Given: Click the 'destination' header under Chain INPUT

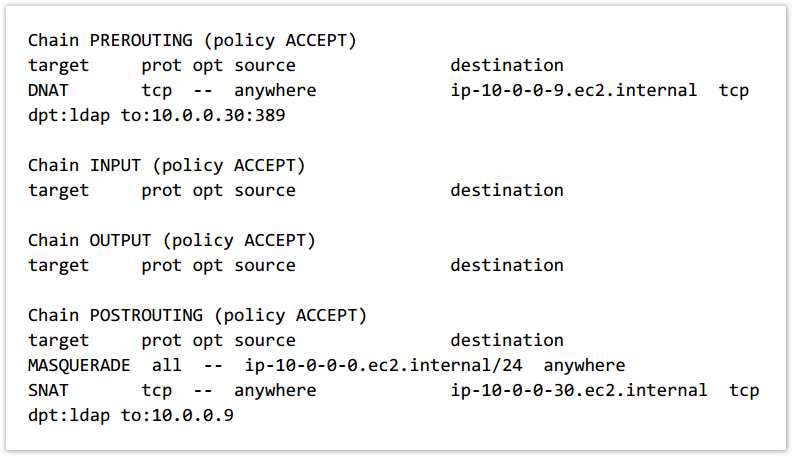Looking at the screenshot, I should tap(506, 190).
